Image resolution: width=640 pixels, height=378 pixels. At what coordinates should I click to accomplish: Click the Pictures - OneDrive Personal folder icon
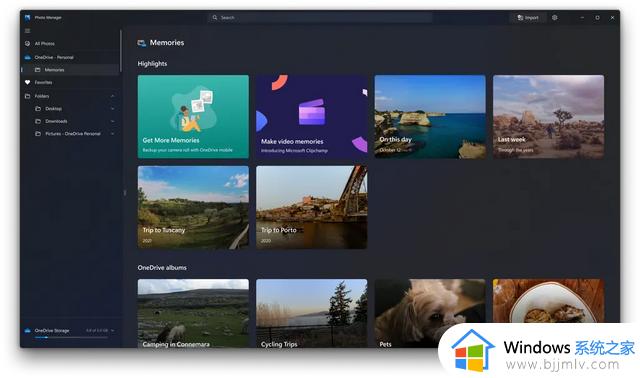(38, 133)
